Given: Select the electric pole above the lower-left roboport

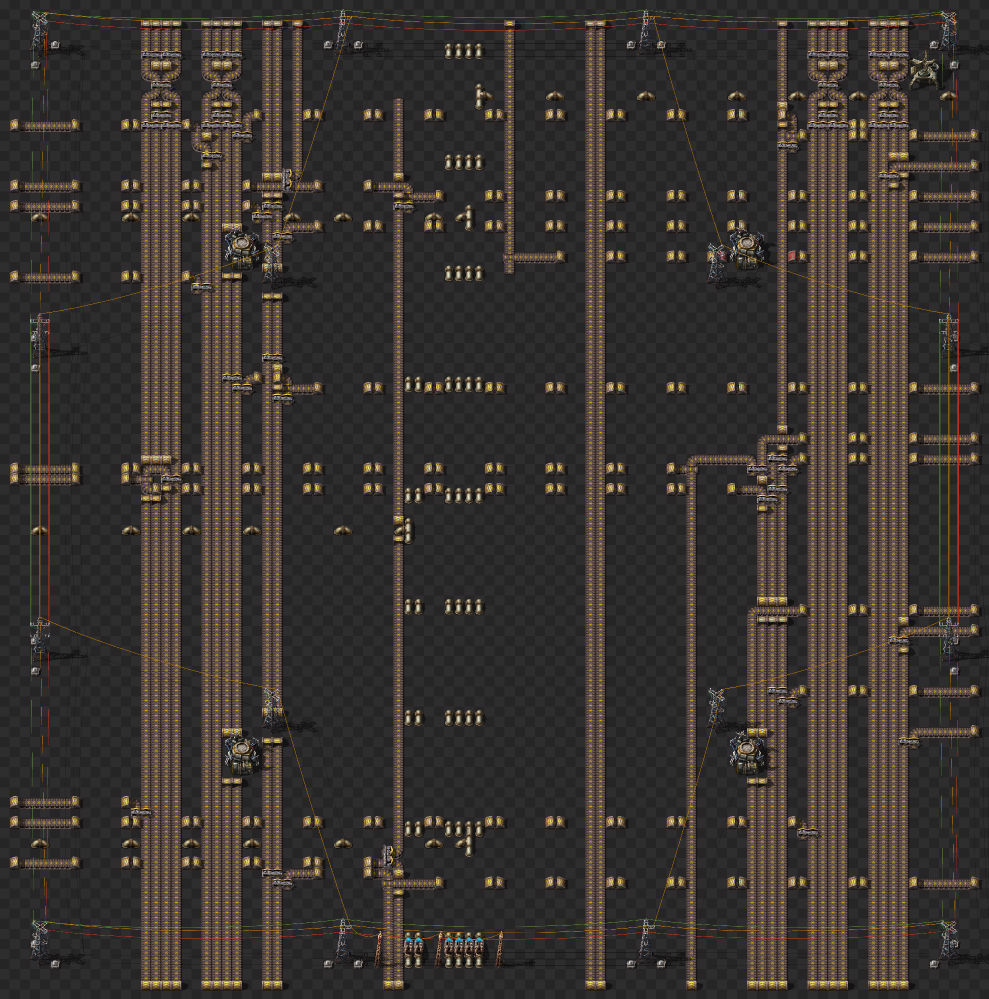Looking at the screenshot, I should pos(273,706).
